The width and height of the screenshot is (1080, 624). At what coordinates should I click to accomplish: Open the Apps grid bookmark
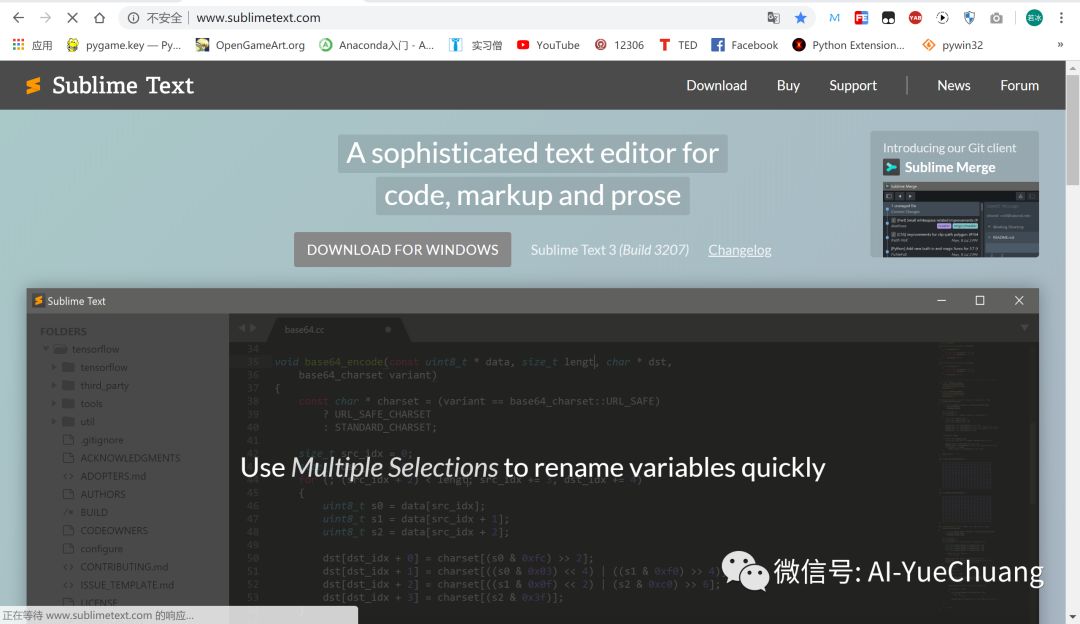[x=32, y=45]
